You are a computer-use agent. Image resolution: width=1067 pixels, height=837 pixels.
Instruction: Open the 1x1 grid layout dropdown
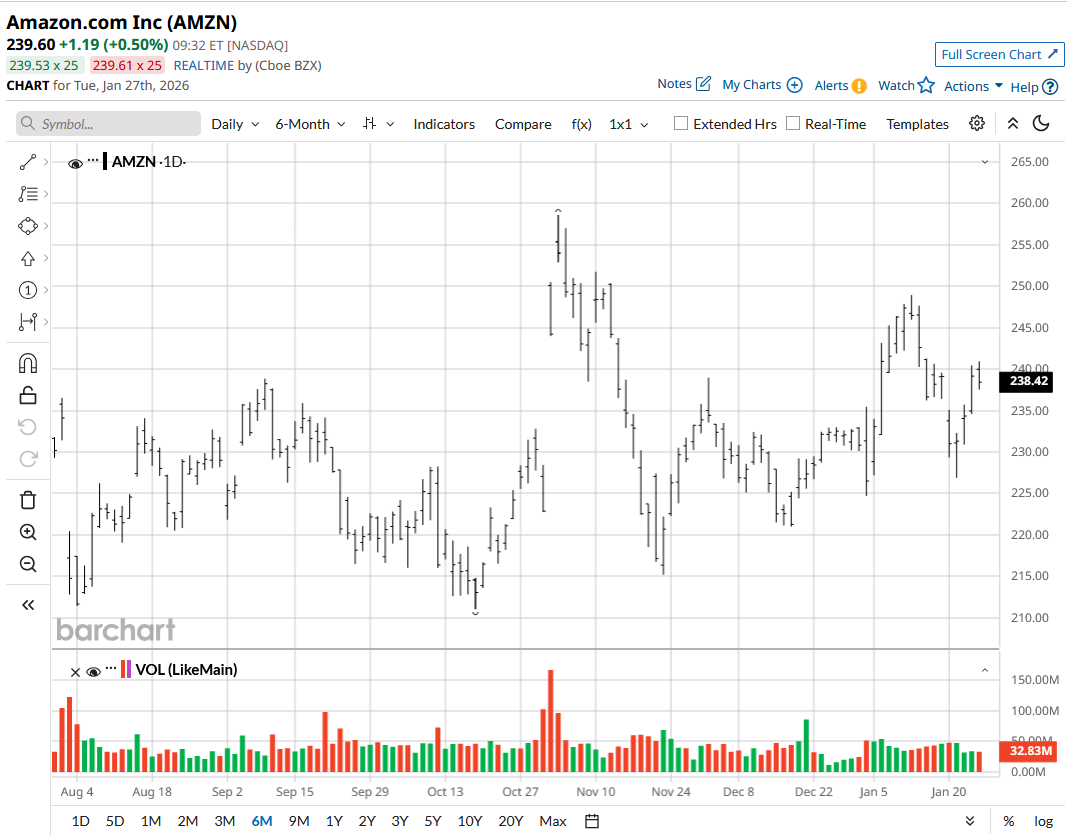[x=628, y=125]
